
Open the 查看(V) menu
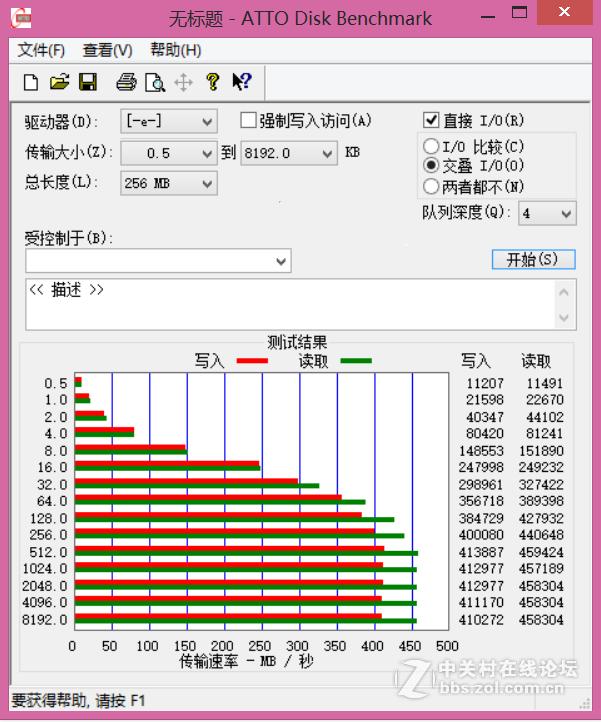pos(107,50)
